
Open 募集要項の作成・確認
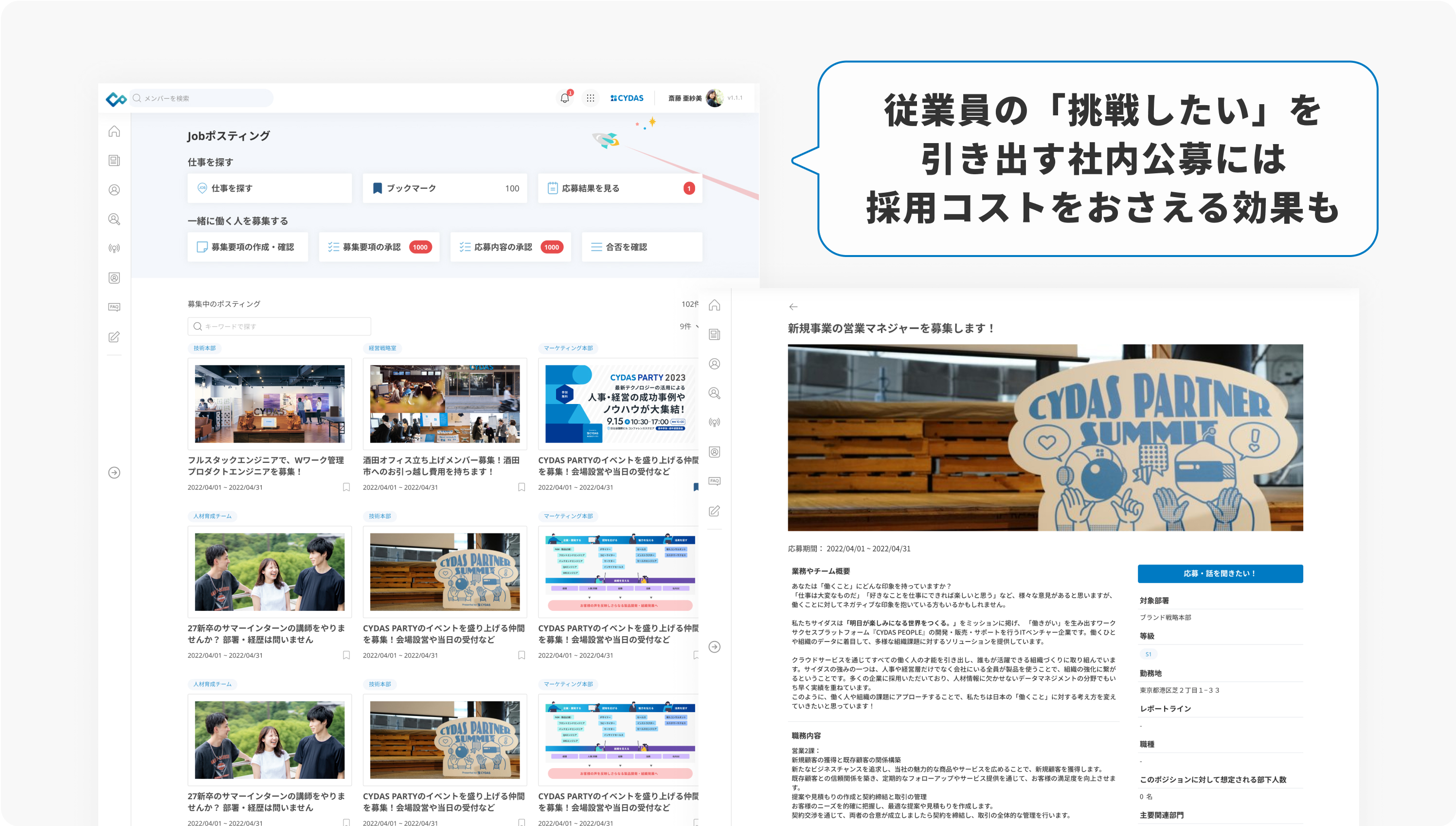click(x=248, y=247)
